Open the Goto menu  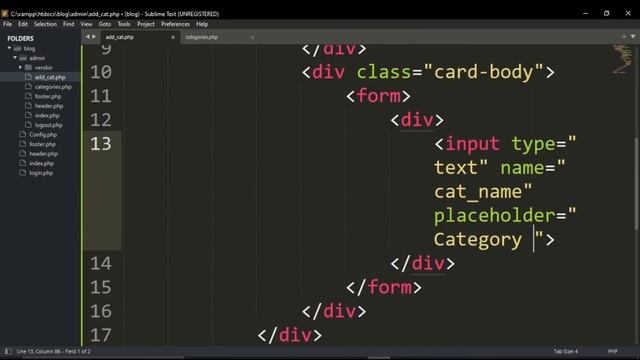105,24
